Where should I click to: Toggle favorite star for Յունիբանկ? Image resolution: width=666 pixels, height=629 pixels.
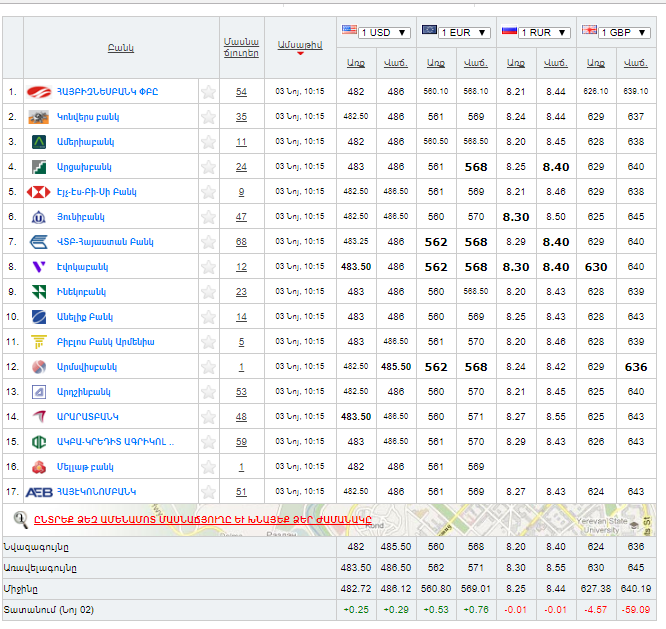point(209,217)
